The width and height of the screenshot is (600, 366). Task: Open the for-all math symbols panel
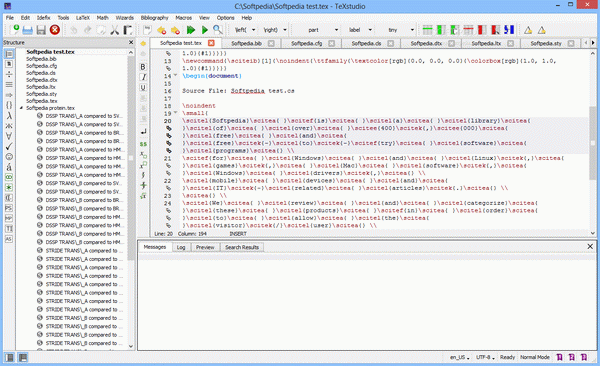point(9,136)
